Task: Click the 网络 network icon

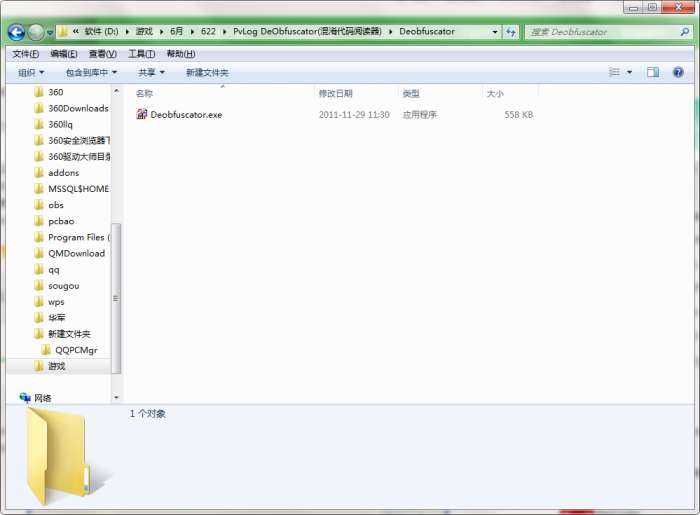Action: [25, 397]
